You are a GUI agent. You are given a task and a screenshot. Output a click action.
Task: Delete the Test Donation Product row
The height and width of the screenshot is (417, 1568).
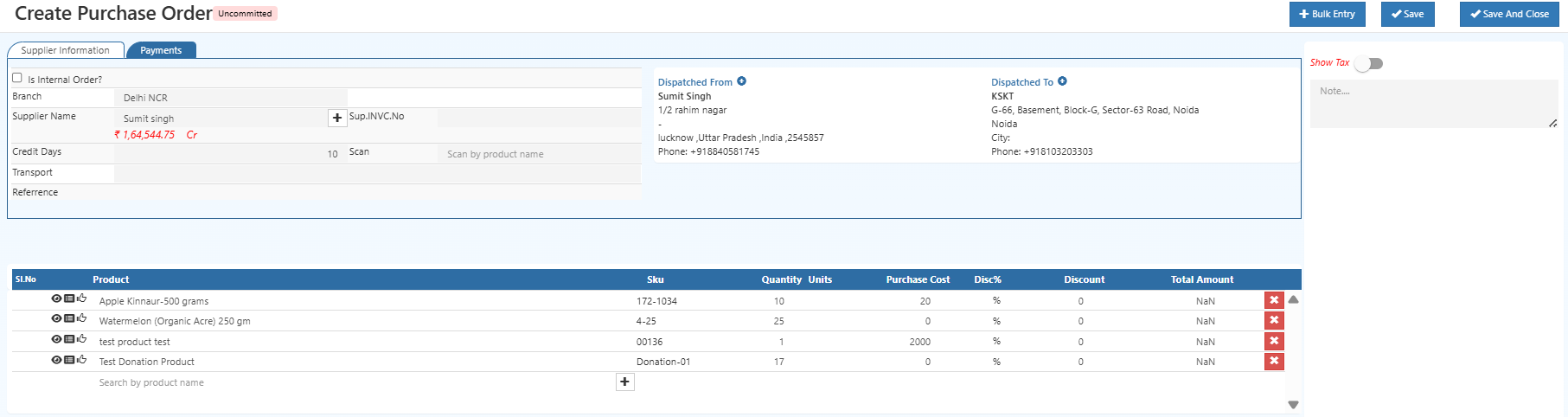point(1274,361)
